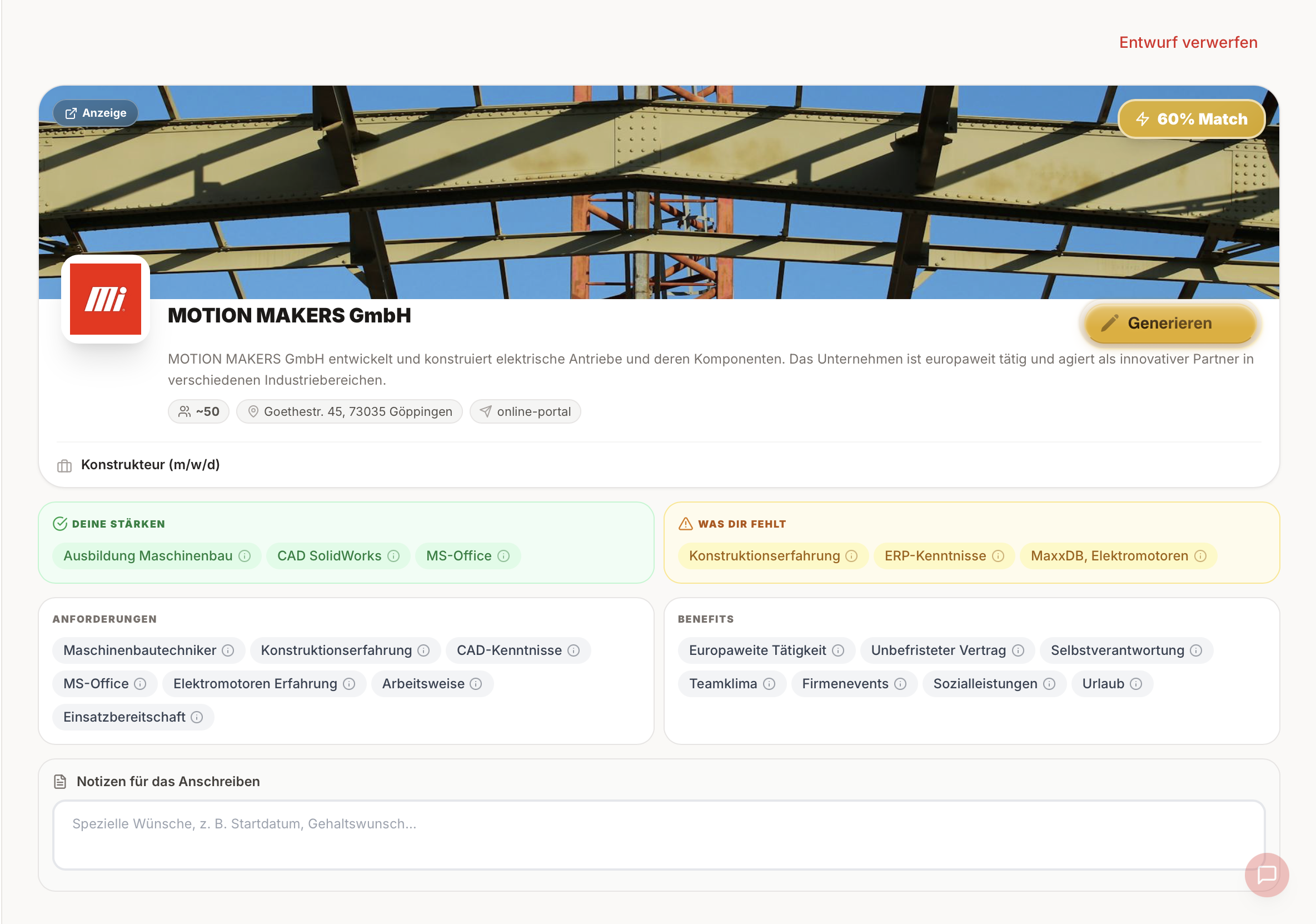Viewport: 1316px width, 924px height.
Task: Show info for CAD-Kenntnisse requirement
Action: [574, 650]
